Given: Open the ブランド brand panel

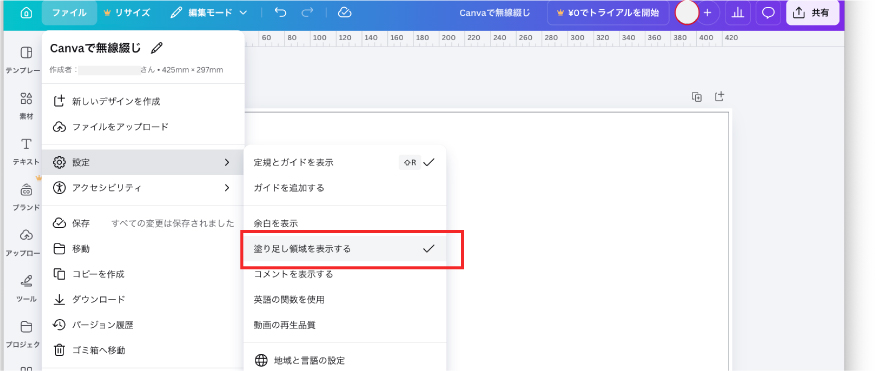Looking at the screenshot, I should click(x=26, y=197).
